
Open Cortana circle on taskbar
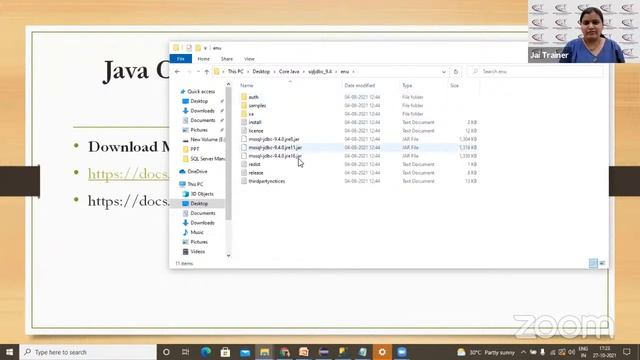tap(166, 352)
